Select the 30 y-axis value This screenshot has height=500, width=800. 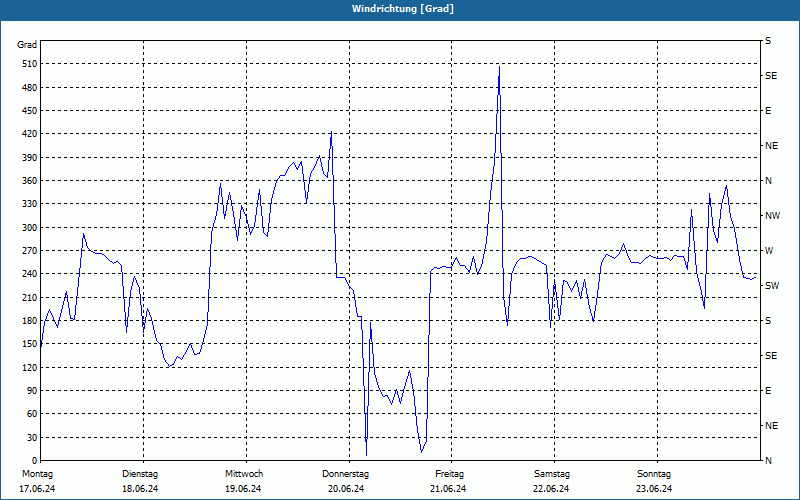32,437
